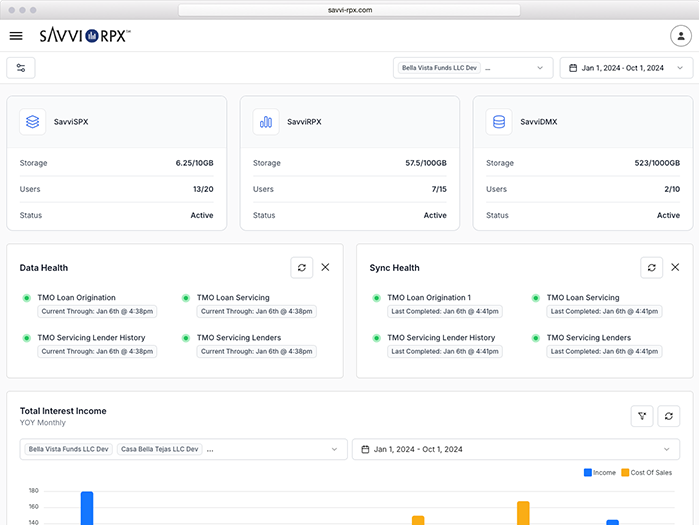Click SavviSPX storage value 6.25/10GB
Image resolution: width=699 pixels, height=525 pixels.
(x=194, y=163)
